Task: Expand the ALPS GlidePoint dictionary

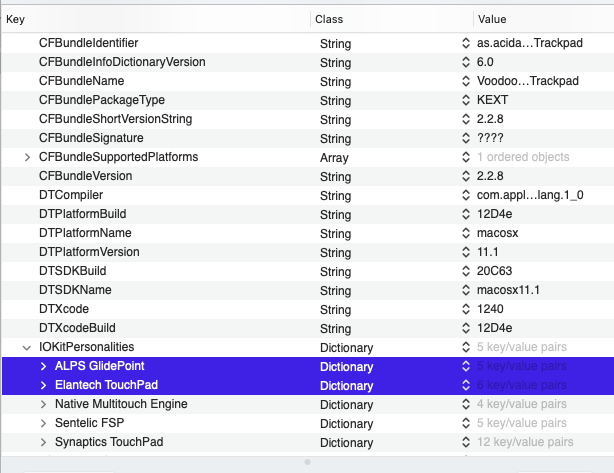Action: pos(43,366)
